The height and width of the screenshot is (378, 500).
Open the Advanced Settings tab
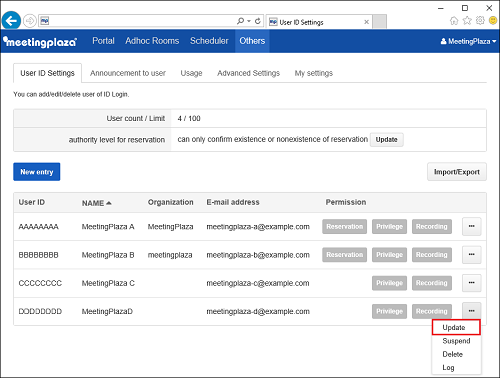point(248,73)
